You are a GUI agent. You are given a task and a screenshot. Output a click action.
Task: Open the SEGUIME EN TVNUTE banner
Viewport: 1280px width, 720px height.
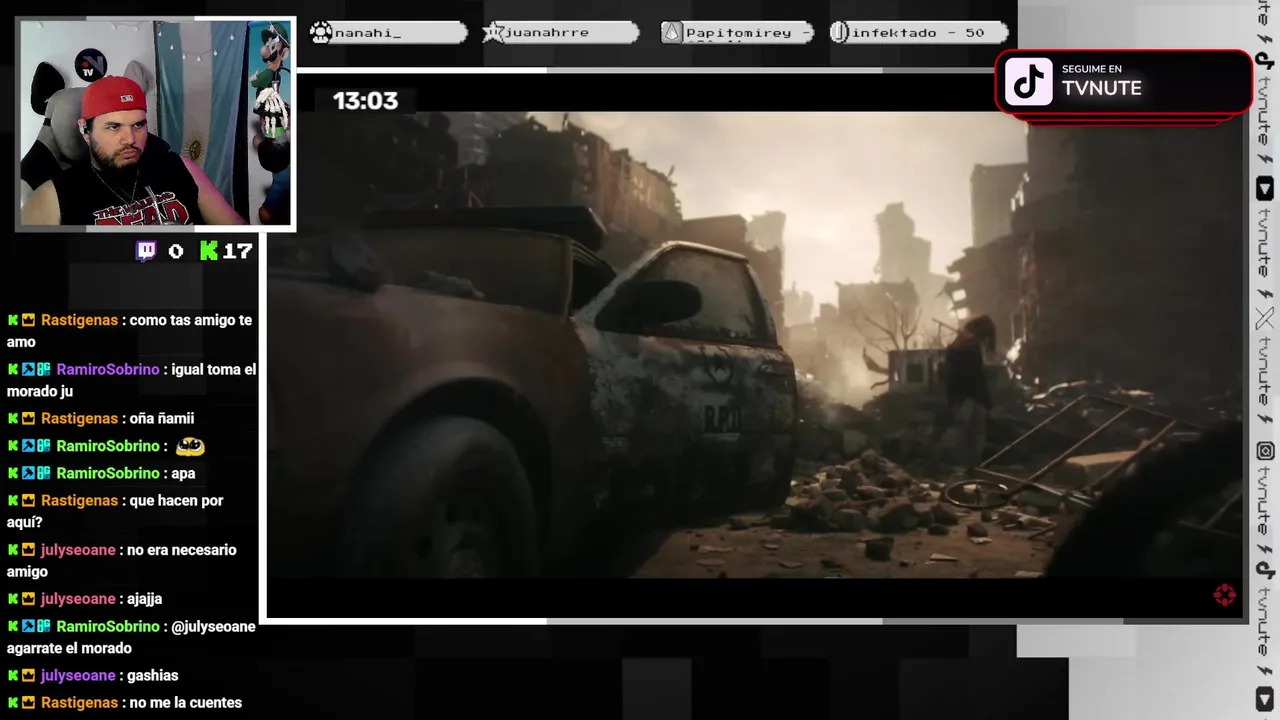tap(1124, 82)
